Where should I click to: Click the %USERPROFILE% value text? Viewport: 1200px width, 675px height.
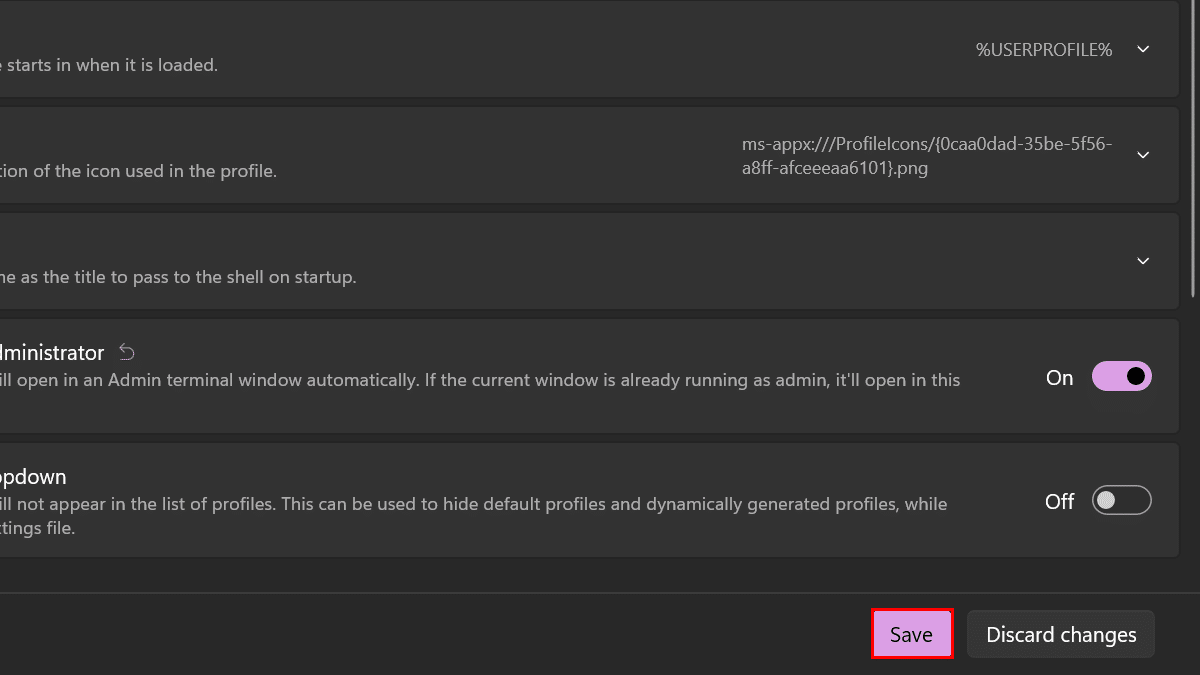(1044, 49)
